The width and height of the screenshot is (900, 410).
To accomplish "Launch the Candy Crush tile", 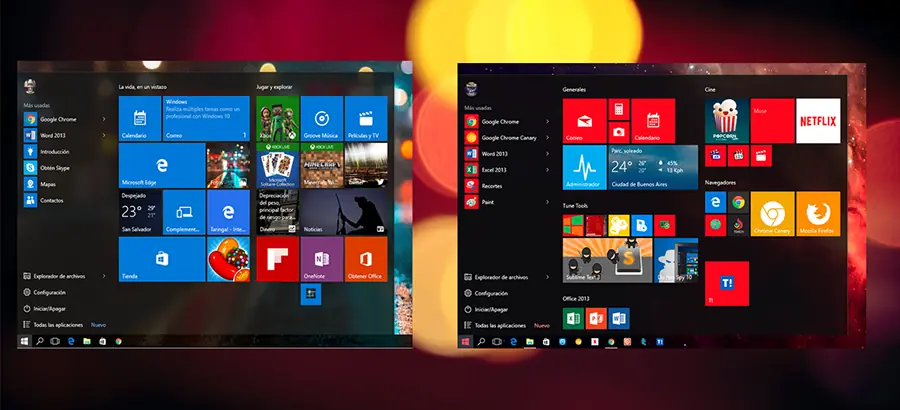I will [x=228, y=260].
